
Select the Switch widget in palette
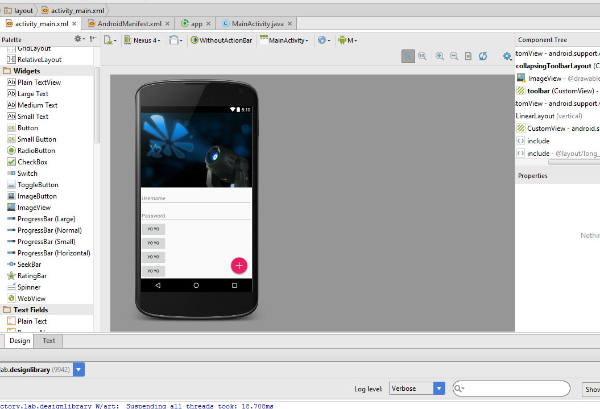[x=27, y=173]
